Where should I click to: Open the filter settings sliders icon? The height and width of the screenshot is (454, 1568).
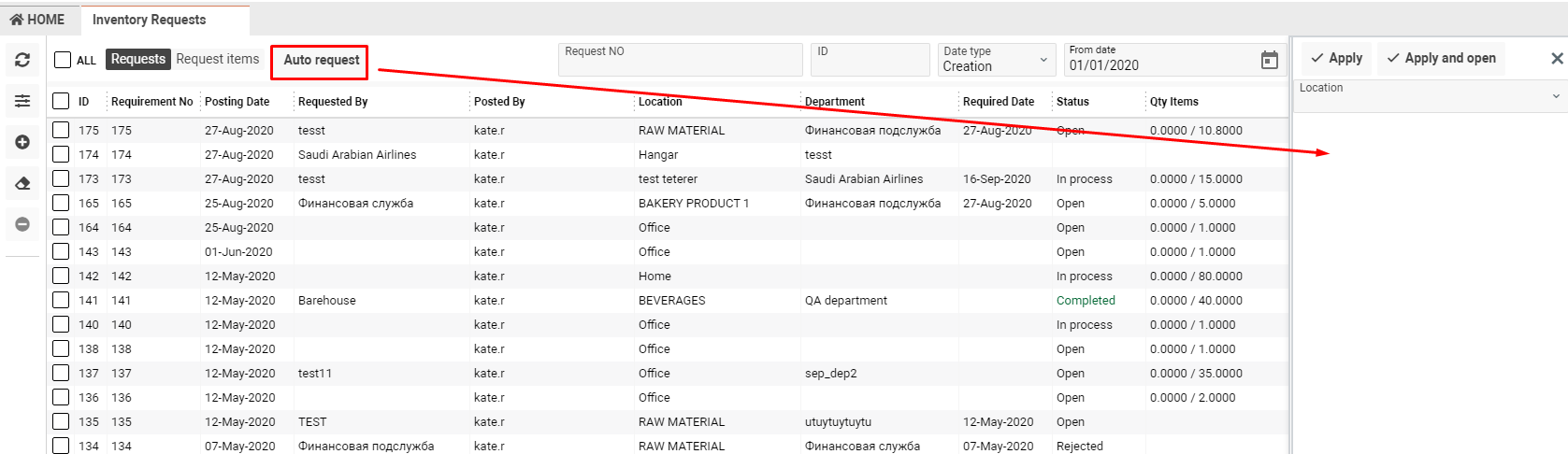point(22,101)
